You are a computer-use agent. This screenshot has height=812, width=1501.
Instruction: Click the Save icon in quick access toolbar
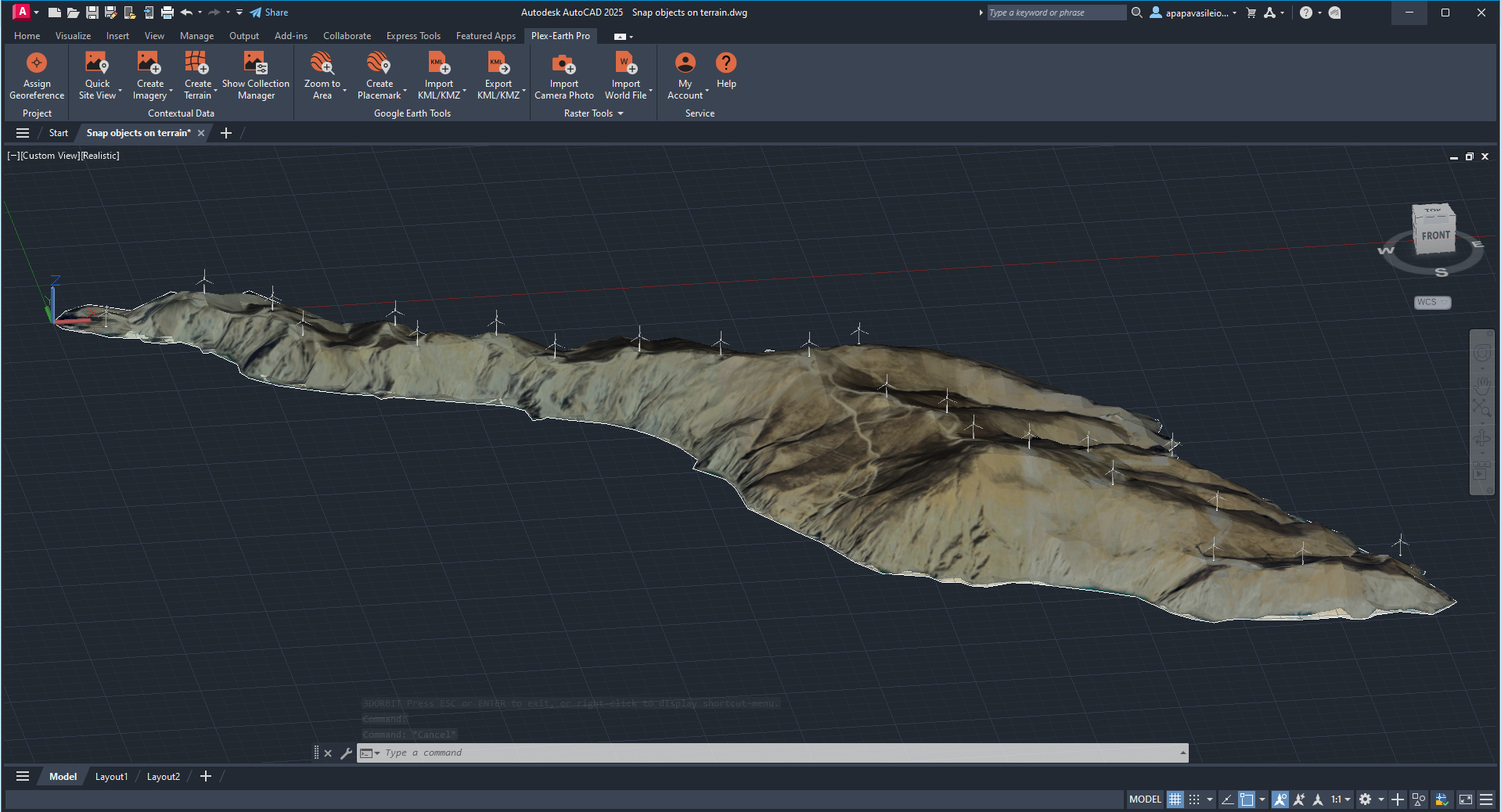pos(92,13)
